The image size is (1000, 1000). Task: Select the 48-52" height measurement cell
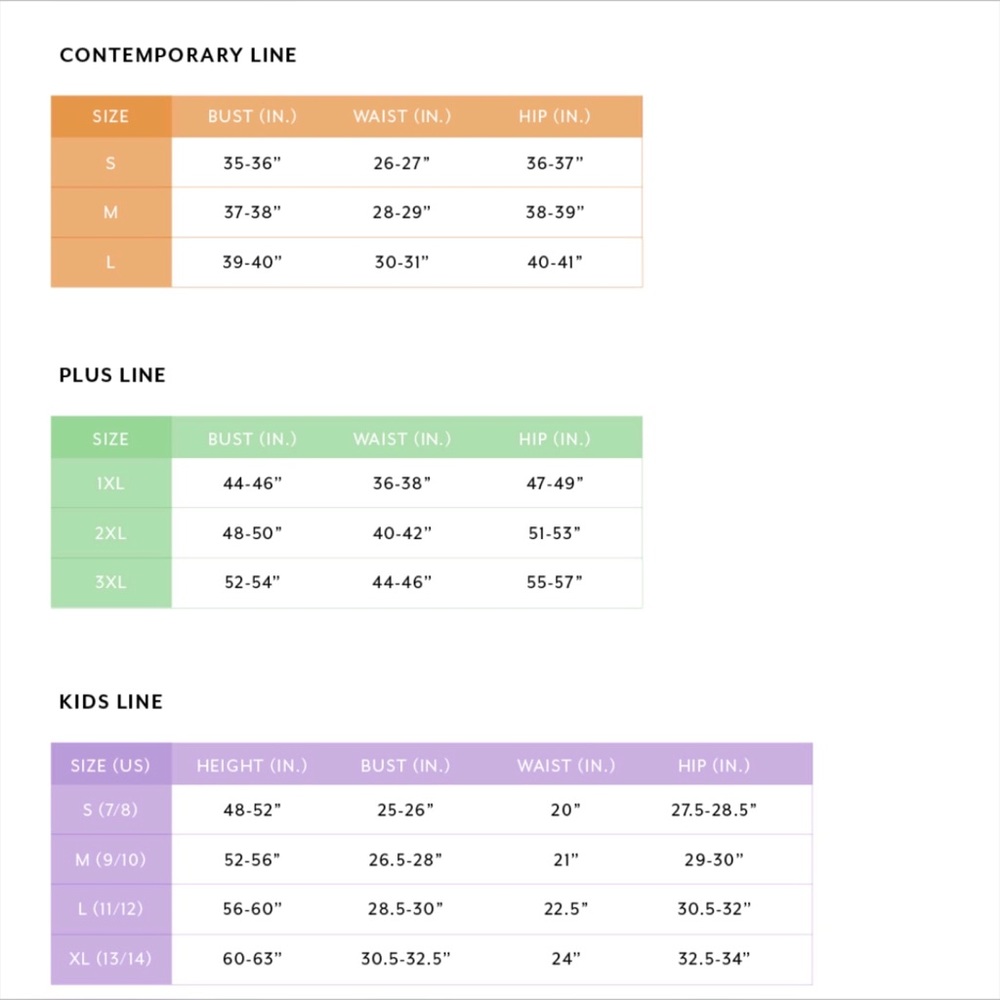tap(252, 809)
